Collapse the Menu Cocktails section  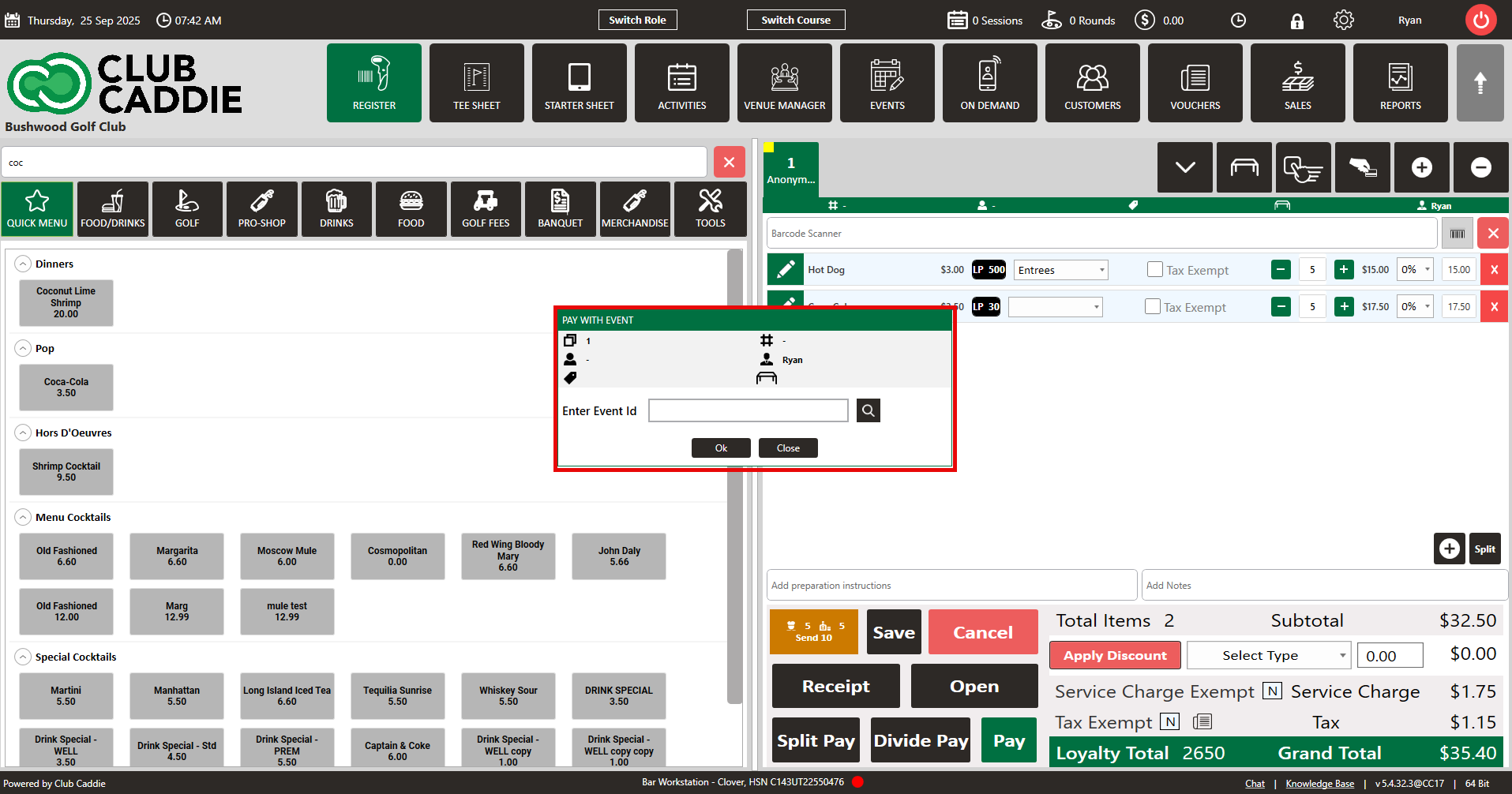tap(24, 518)
